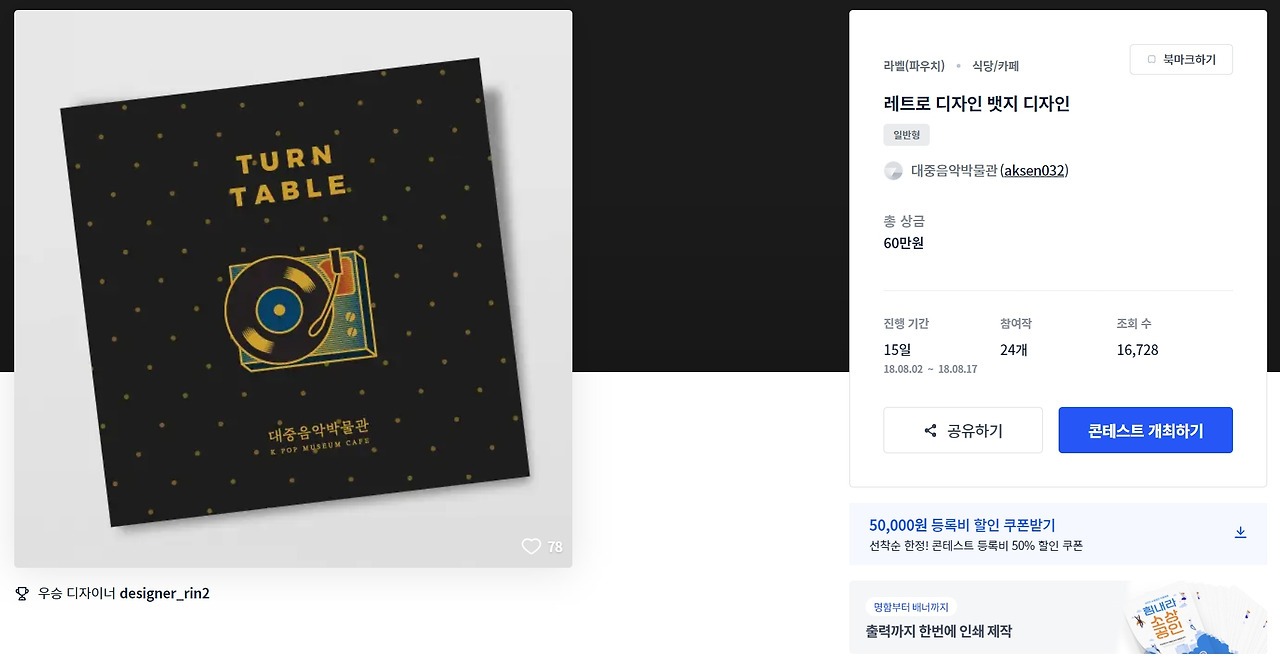Viewport: 1280px width, 661px height.
Task: Open the 명함부터 배너까지 print banner
Action: tap(1058, 618)
